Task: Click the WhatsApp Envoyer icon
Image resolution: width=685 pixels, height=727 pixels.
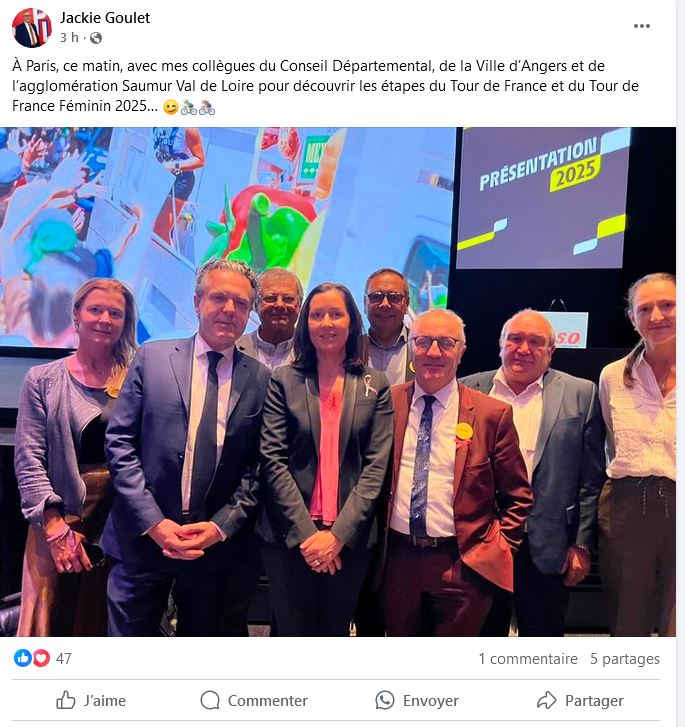Action: [x=385, y=700]
